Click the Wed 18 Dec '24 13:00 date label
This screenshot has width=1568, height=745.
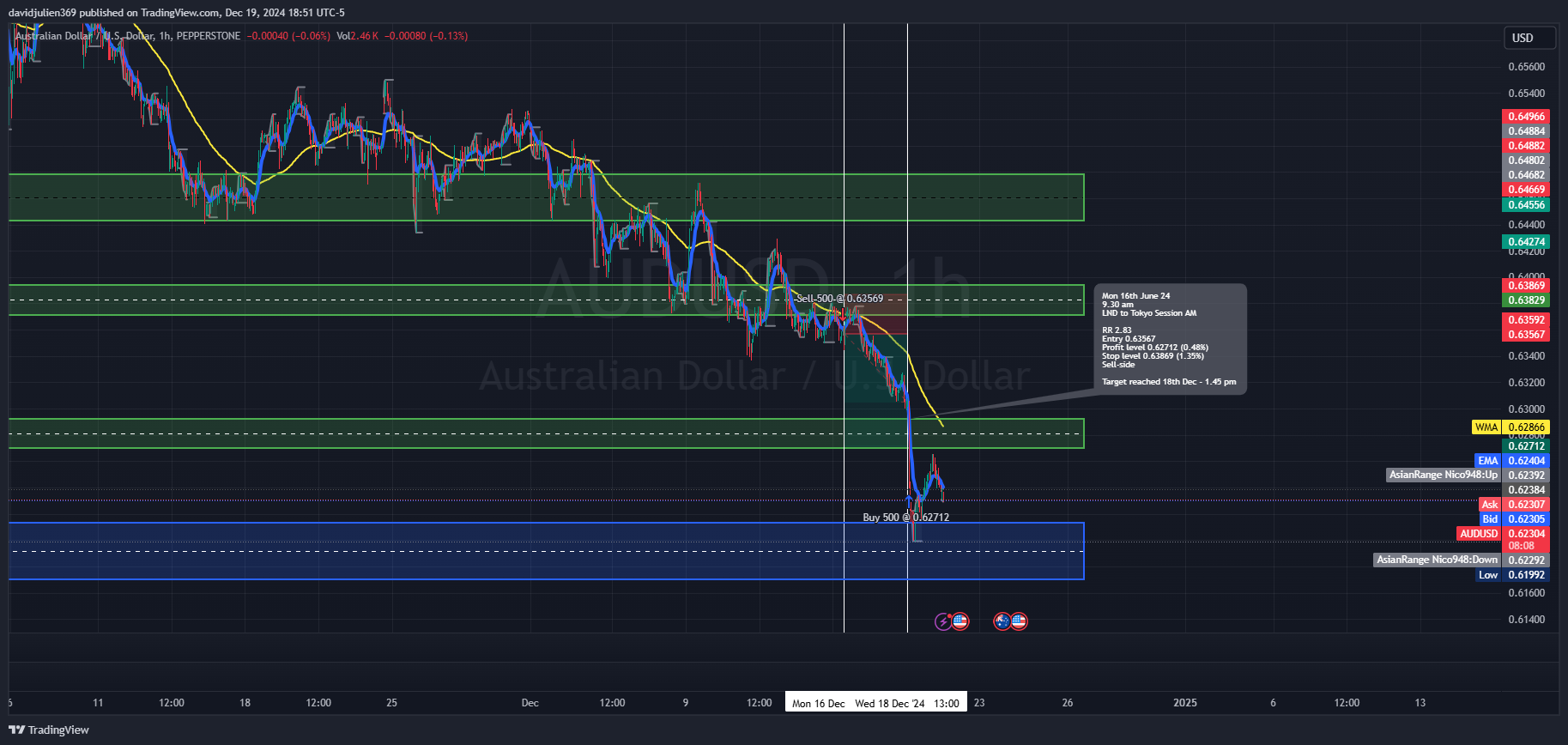pyautogui.click(x=907, y=703)
